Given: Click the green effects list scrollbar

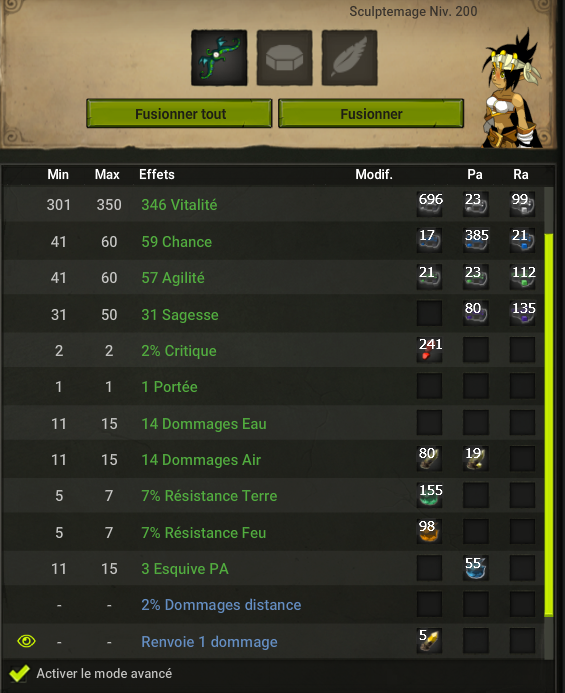Looking at the screenshot, I should coord(549,424).
